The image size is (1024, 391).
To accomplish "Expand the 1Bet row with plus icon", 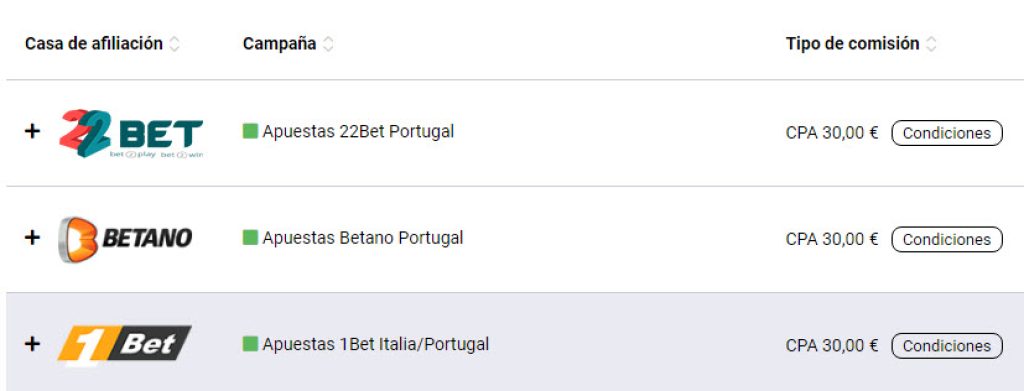I will tap(32, 344).
